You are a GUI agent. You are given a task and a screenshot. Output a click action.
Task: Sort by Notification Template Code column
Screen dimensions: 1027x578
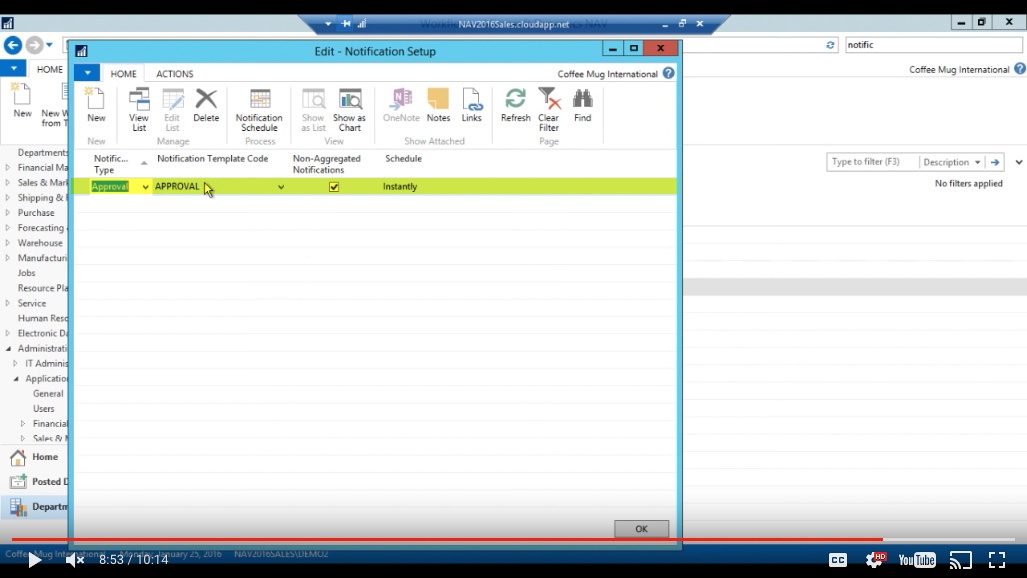212,159
